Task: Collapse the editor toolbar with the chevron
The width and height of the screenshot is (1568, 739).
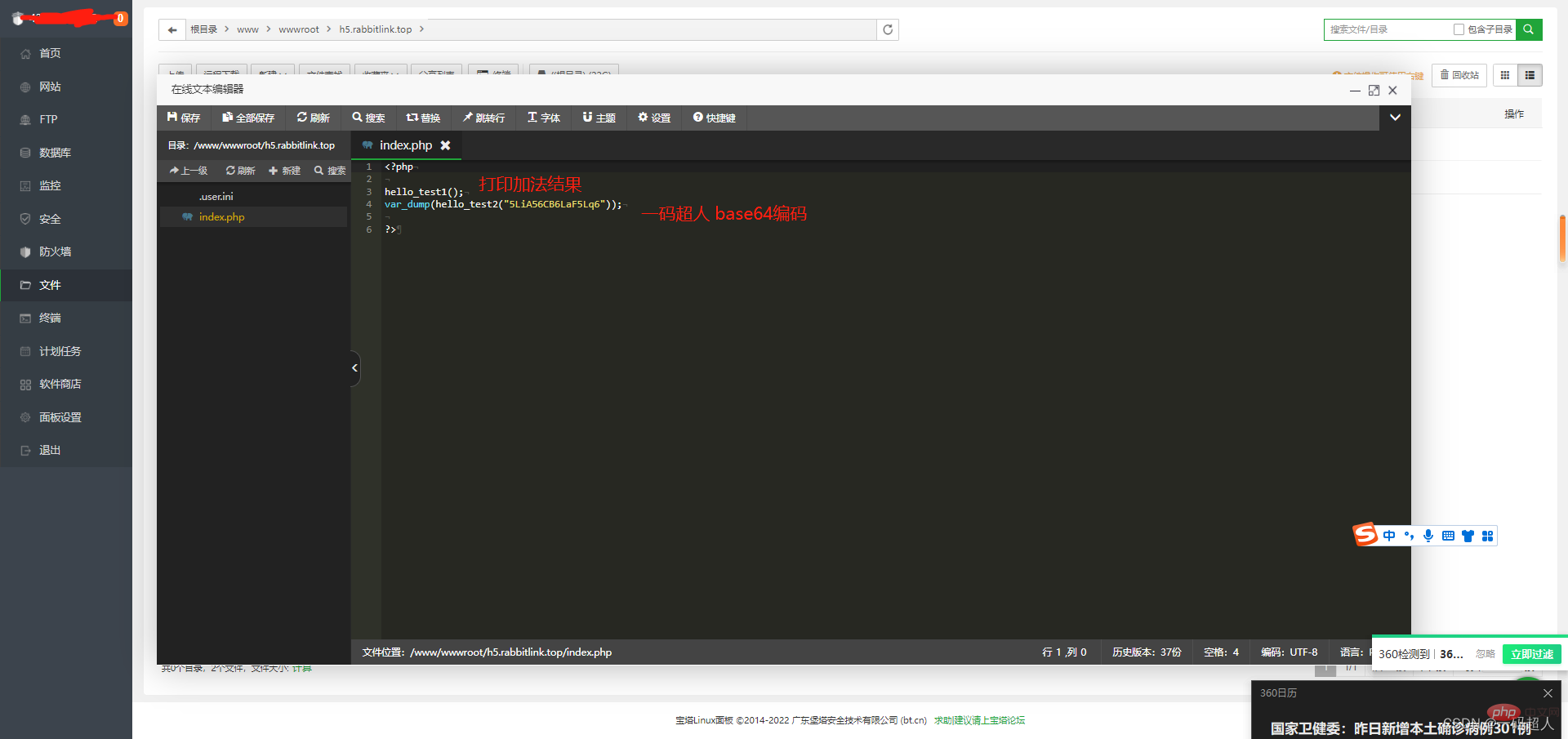Action: coord(1396,118)
